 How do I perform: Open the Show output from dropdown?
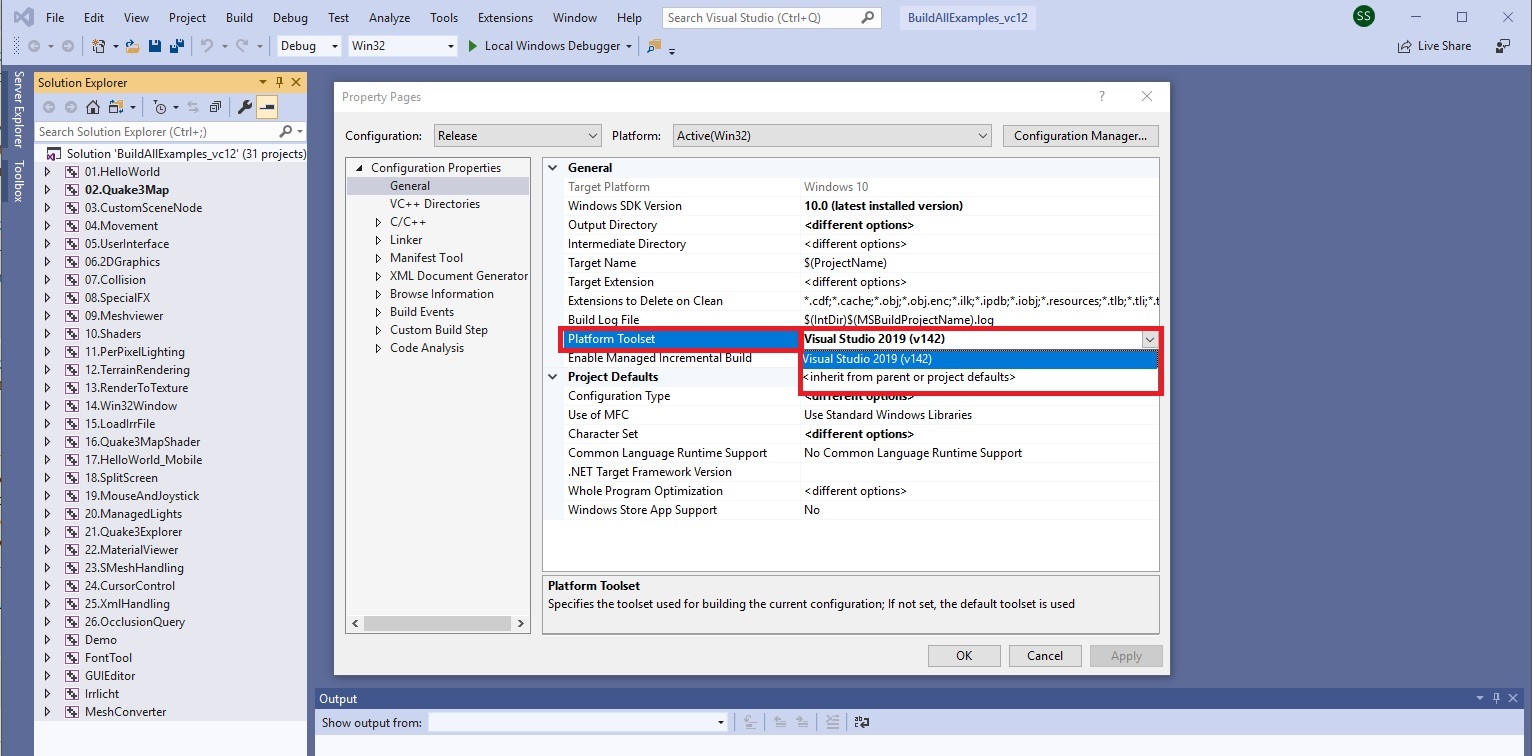tap(578, 722)
